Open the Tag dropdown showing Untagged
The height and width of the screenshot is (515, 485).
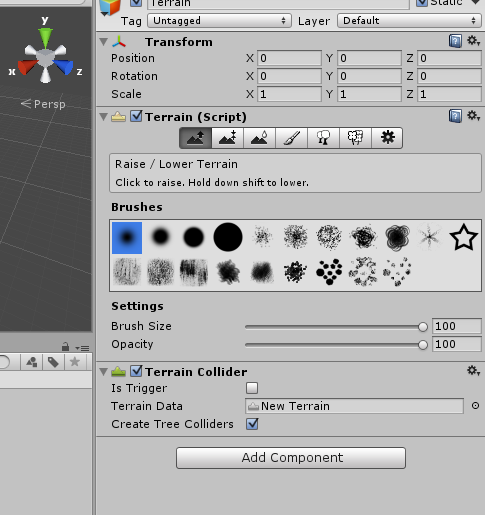(x=219, y=21)
